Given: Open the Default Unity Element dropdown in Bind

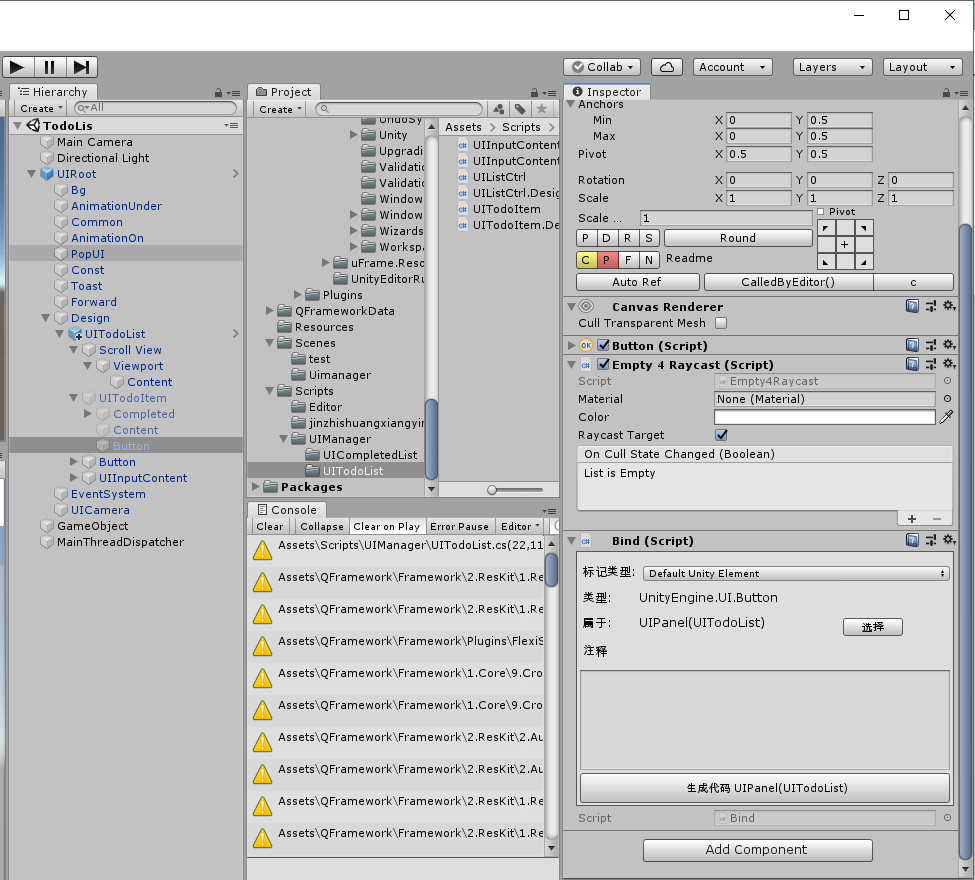Looking at the screenshot, I should coord(795,573).
